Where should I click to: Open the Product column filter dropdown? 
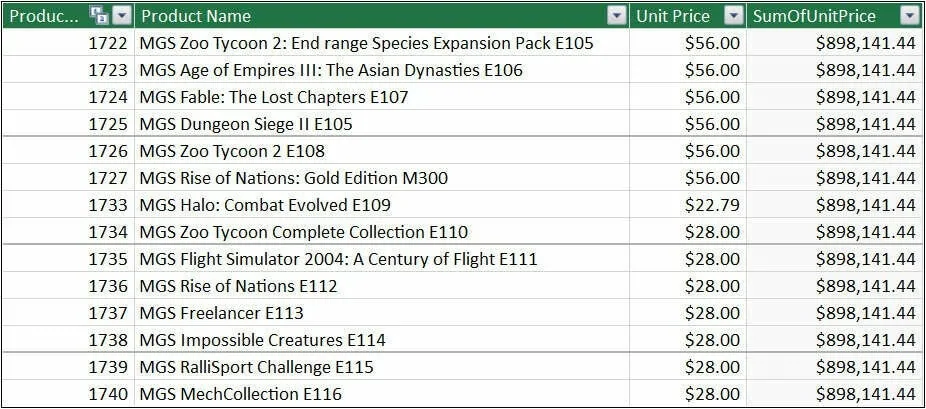(x=121, y=16)
